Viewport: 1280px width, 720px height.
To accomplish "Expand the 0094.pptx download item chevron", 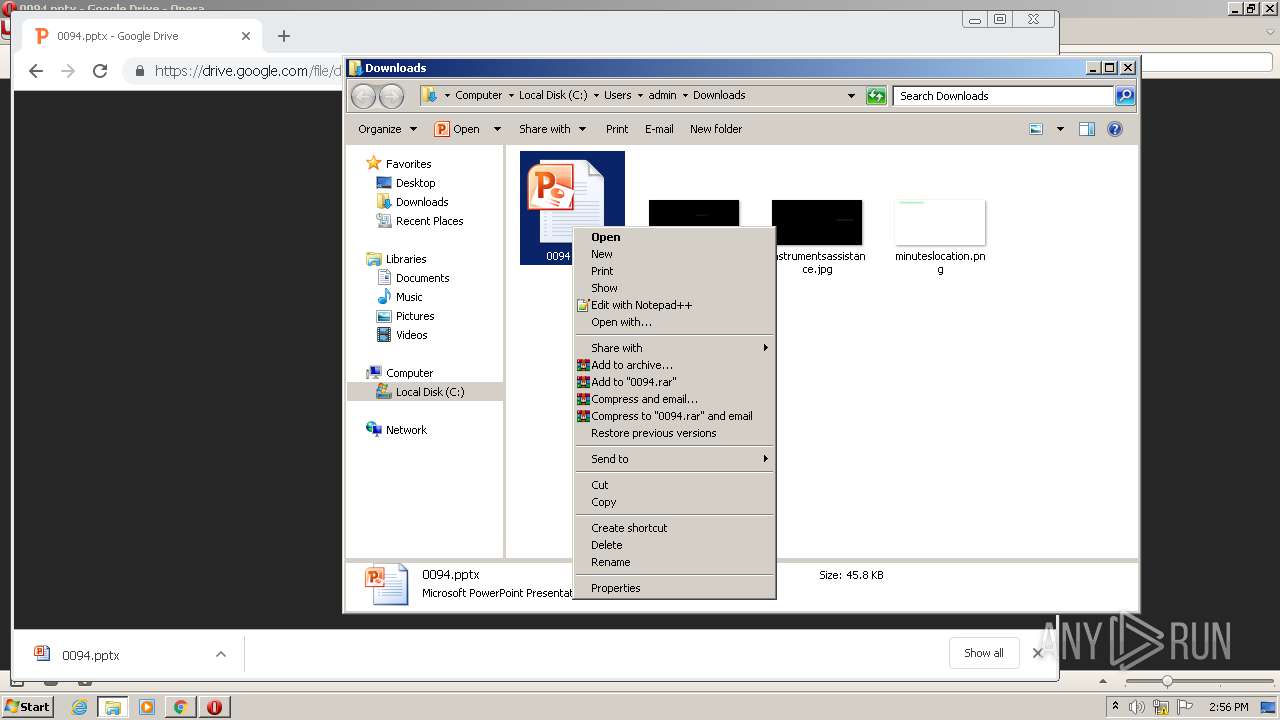I will [221, 655].
